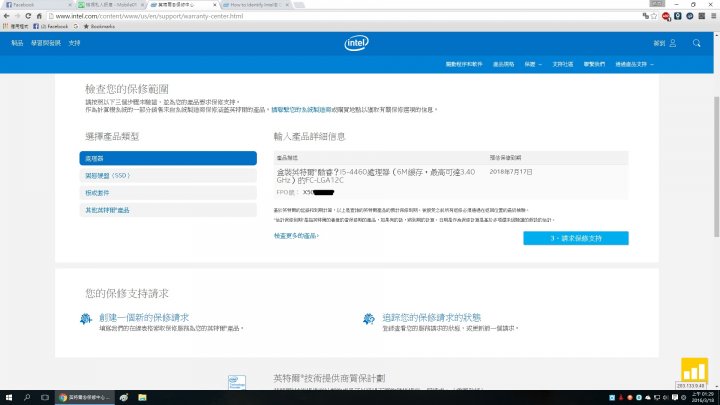
Task: Open the 學習與發展 header menu
Action: tap(45, 43)
